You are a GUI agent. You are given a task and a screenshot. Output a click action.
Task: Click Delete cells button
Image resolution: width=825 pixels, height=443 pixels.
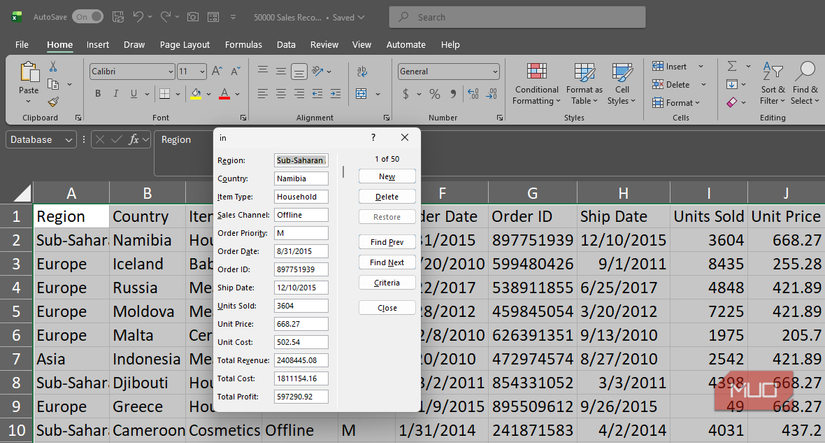671,84
